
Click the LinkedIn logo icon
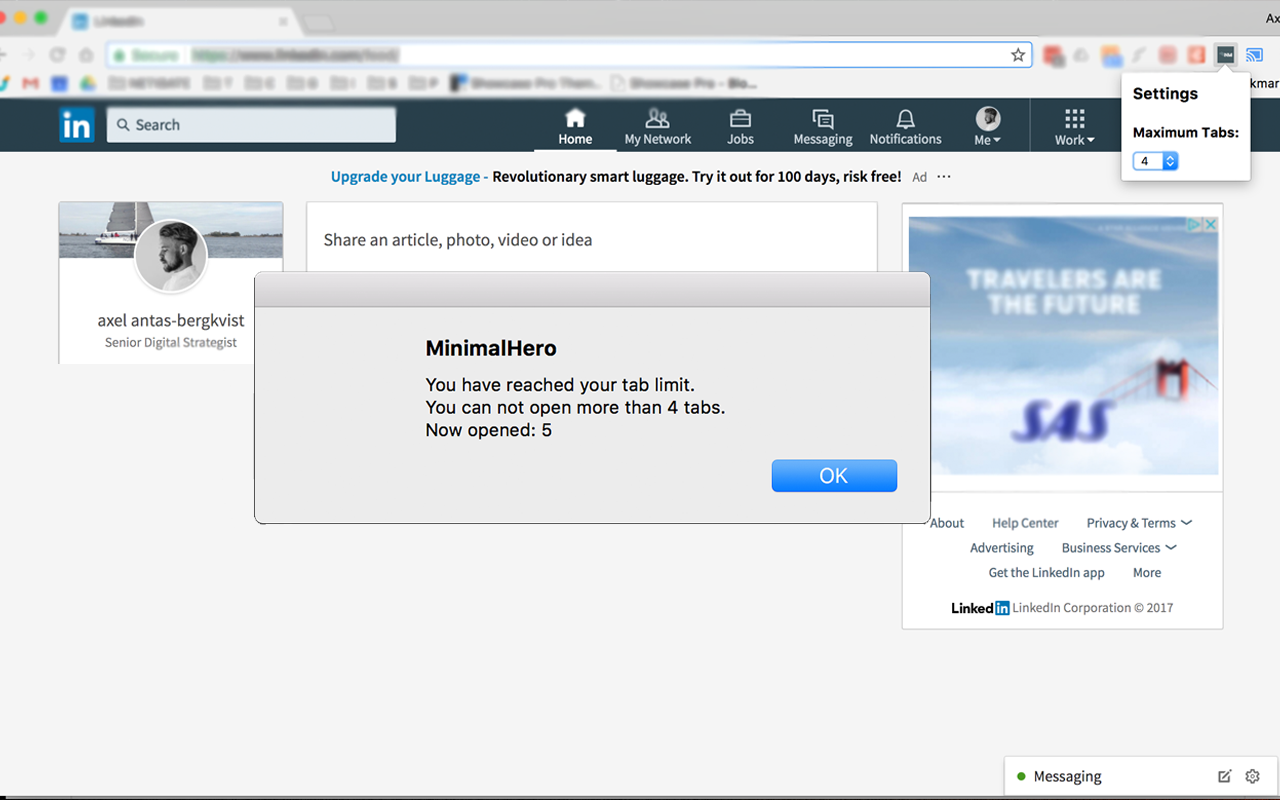click(76, 124)
